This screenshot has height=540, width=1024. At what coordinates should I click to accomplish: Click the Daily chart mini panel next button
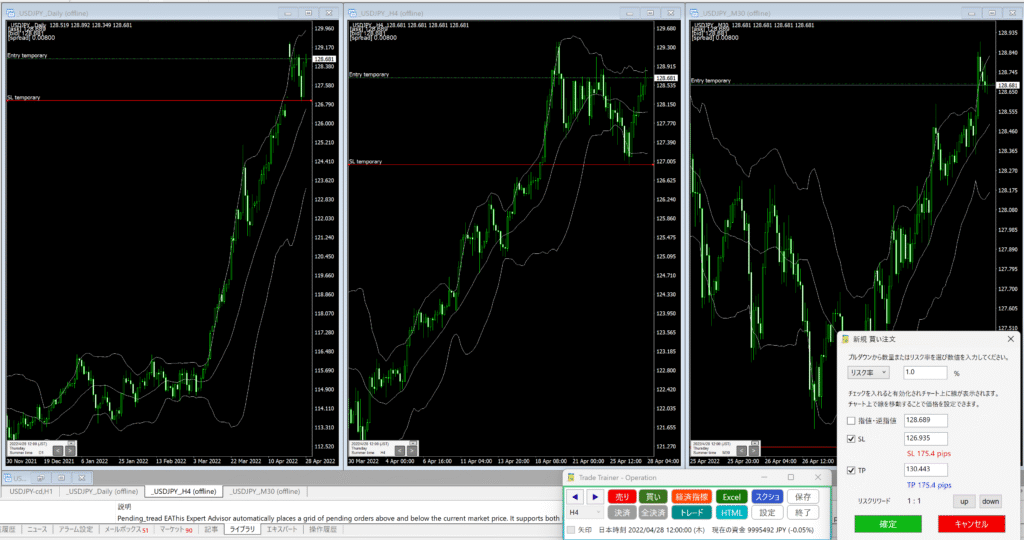click(x=70, y=451)
